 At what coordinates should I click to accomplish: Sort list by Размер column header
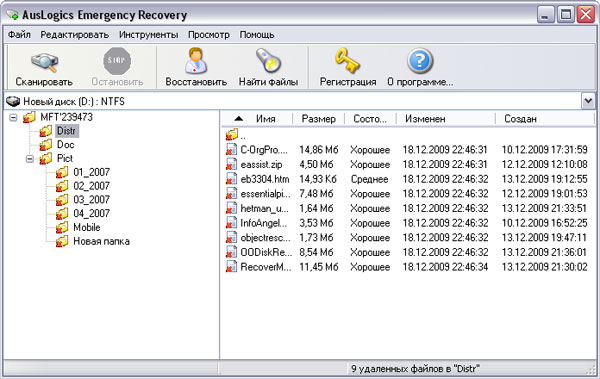click(318, 119)
